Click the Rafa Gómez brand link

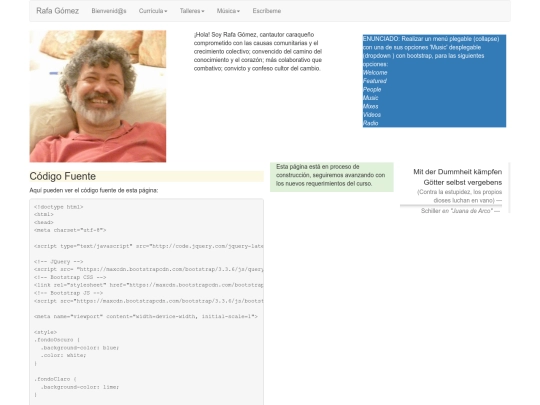58,11
